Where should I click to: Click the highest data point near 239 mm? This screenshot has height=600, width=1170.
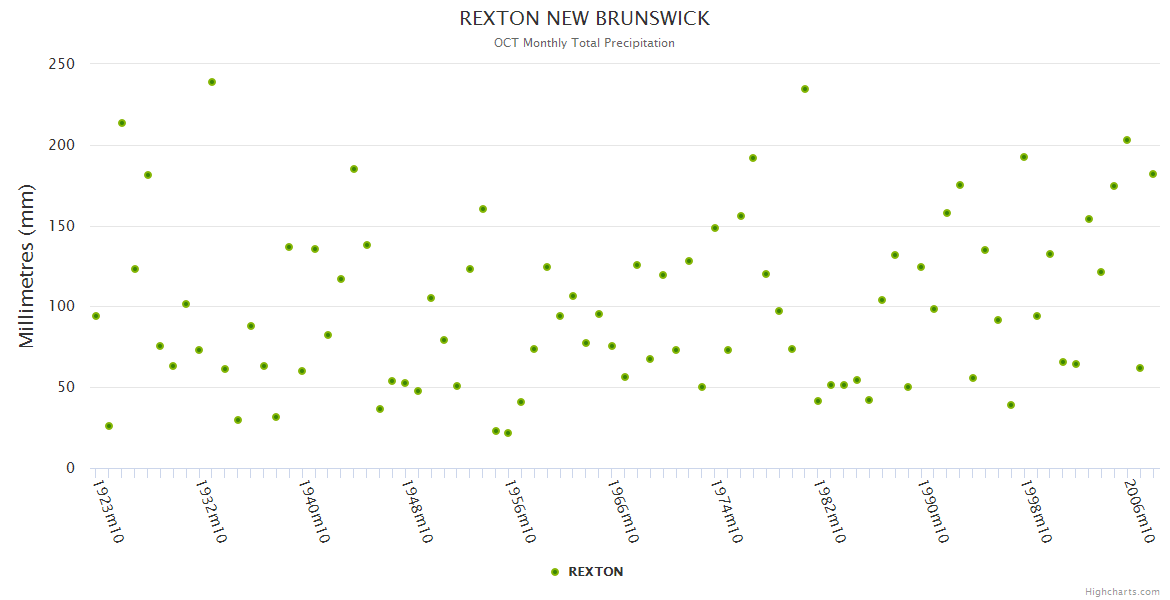(212, 82)
